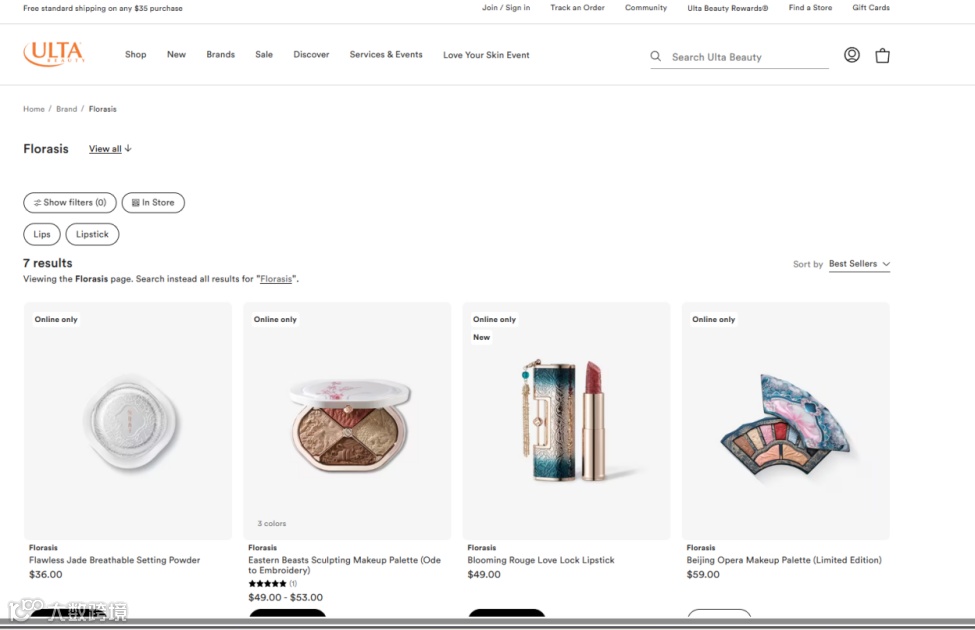The width and height of the screenshot is (975, 630).
Task: Open Show filters (0) button
Action: click(70, 203)
